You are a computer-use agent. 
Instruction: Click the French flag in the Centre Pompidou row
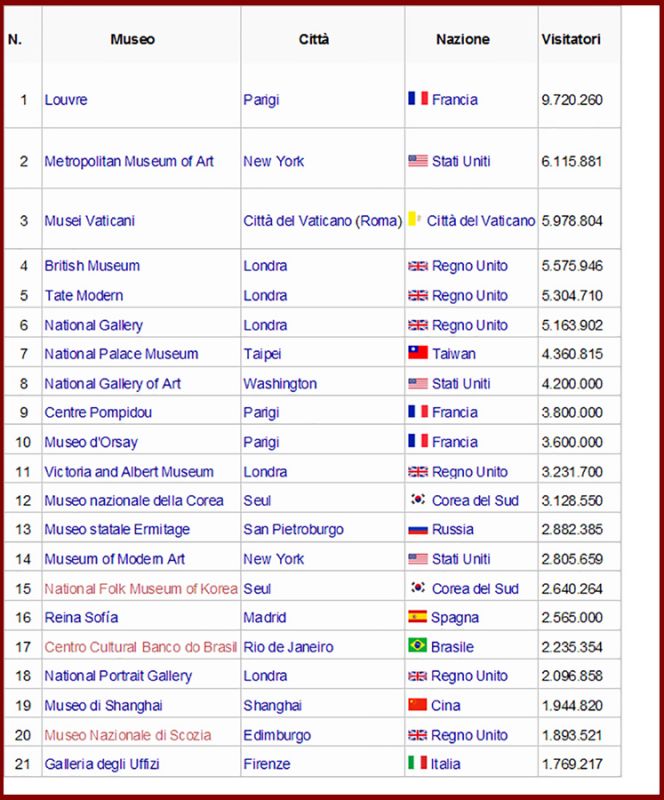(418, 411)
